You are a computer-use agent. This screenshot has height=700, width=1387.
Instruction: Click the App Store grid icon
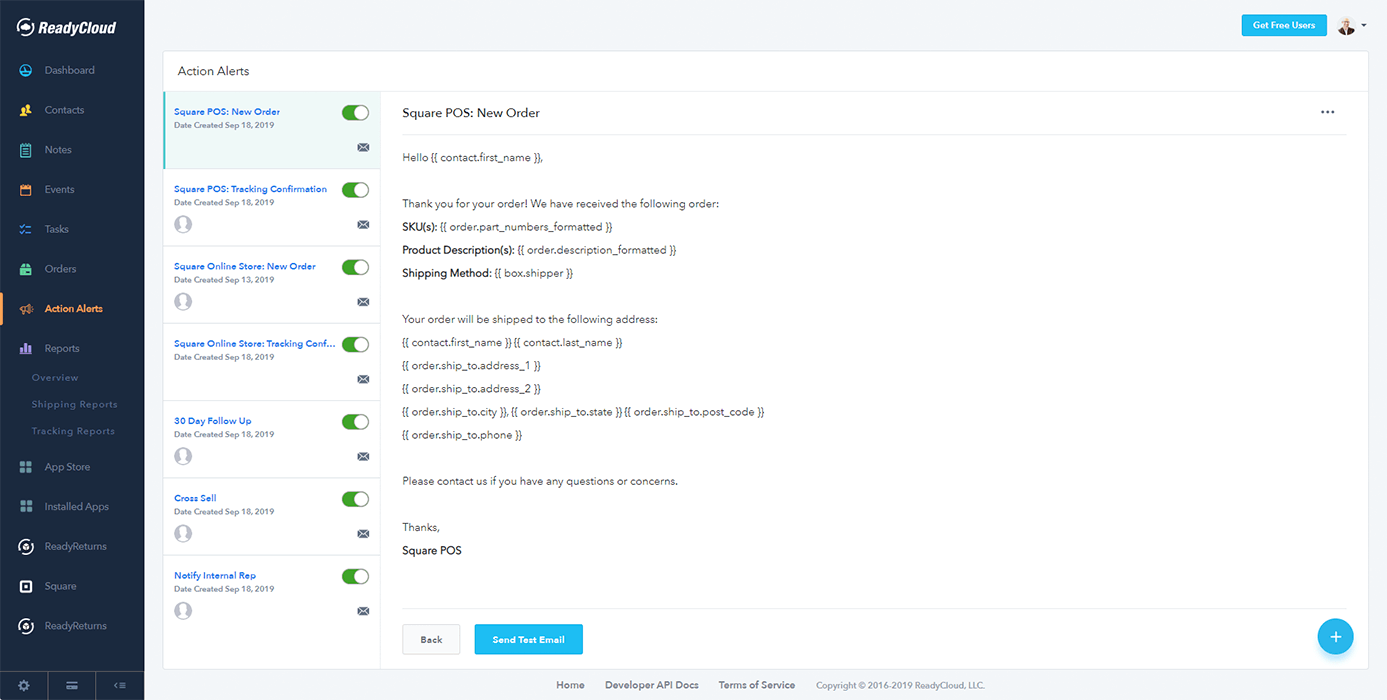26,467
